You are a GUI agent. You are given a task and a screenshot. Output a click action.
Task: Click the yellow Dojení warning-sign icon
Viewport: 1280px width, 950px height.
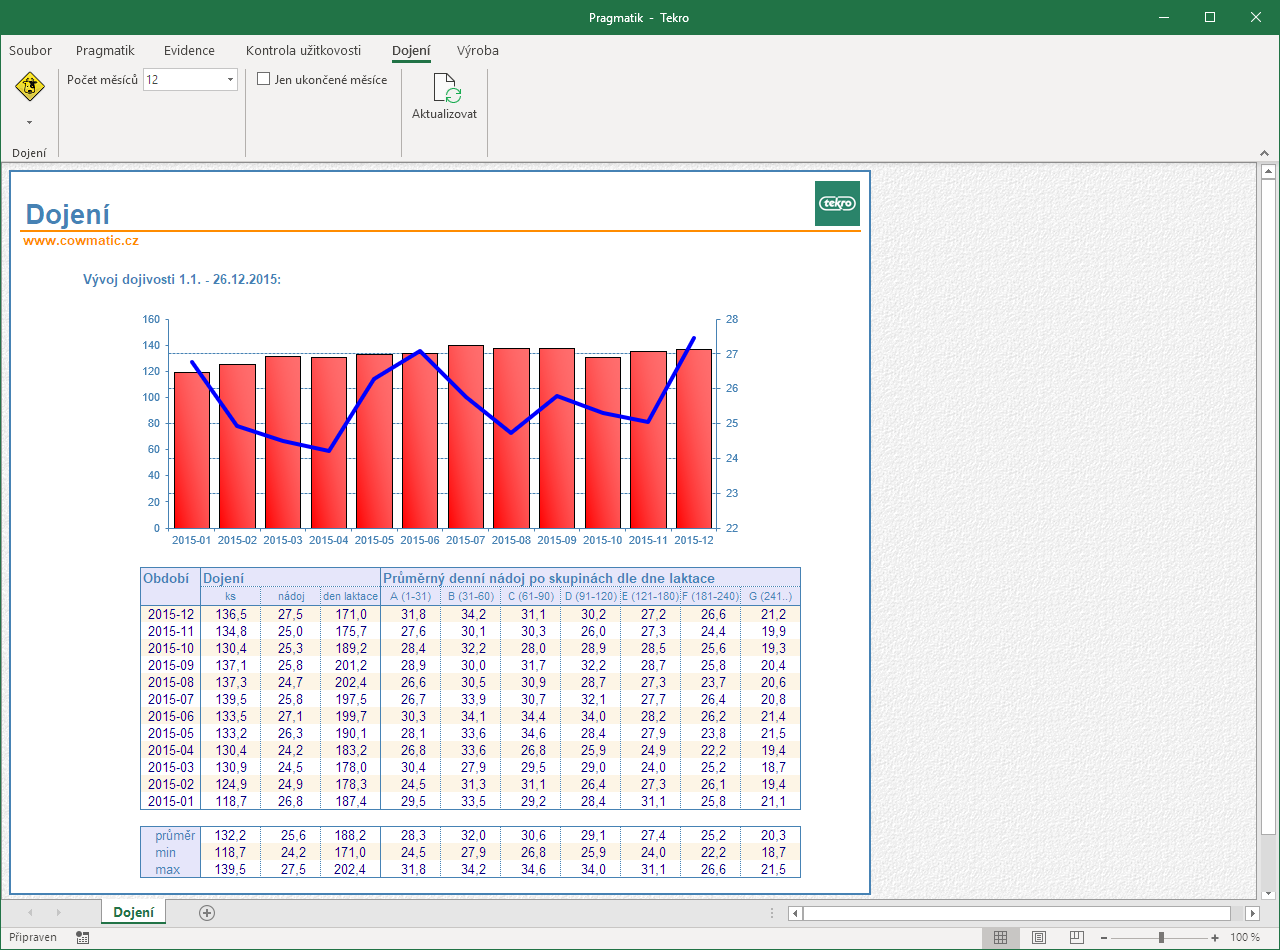pos(29,87)
